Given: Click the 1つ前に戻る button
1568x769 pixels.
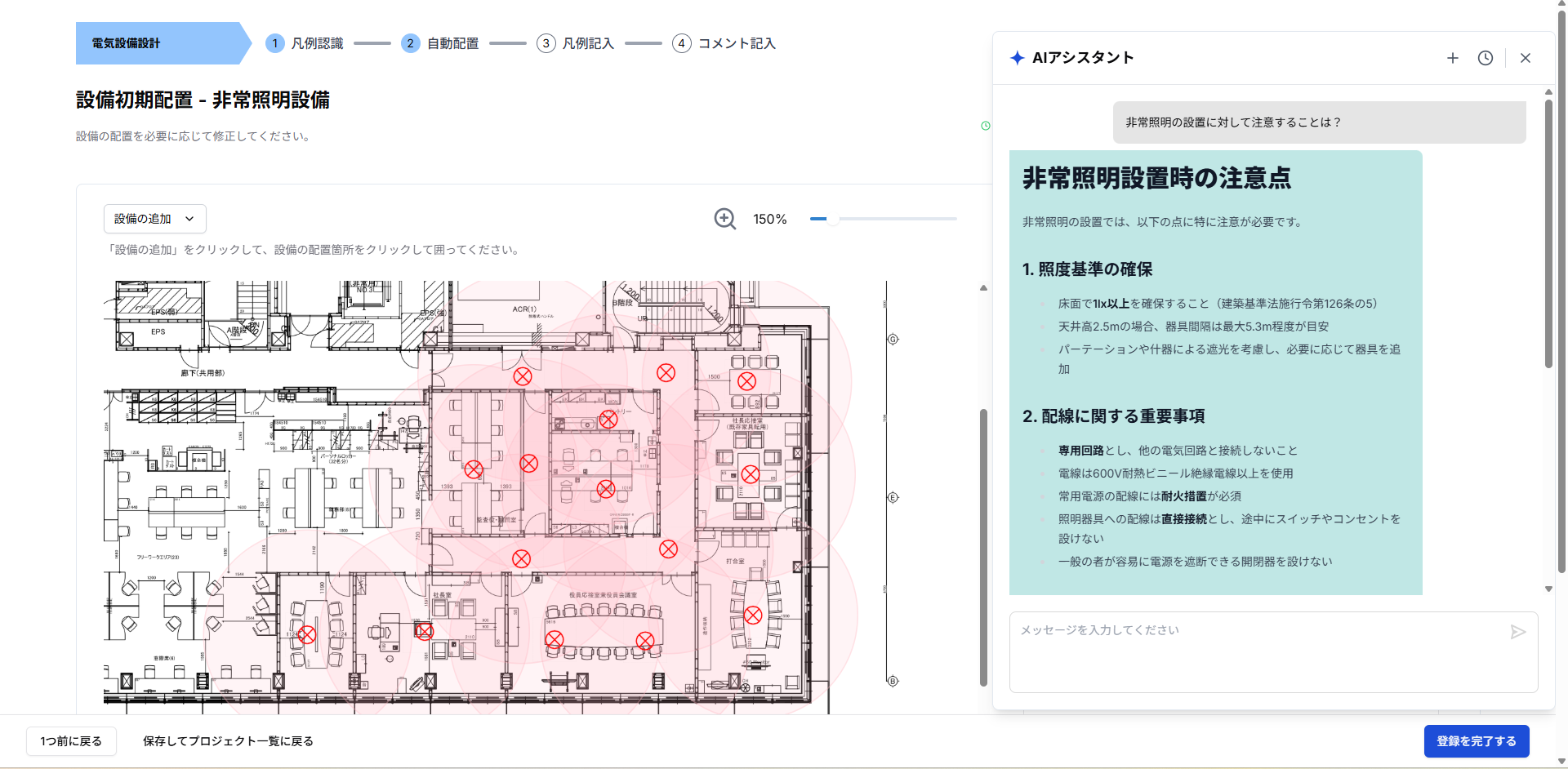Looking at the screenshot, I should (71, 741).
